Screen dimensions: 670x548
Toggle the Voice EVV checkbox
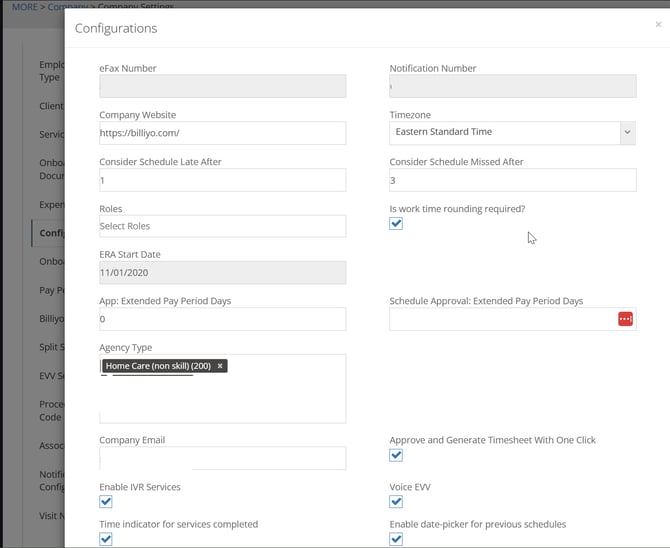pos(396,502)
